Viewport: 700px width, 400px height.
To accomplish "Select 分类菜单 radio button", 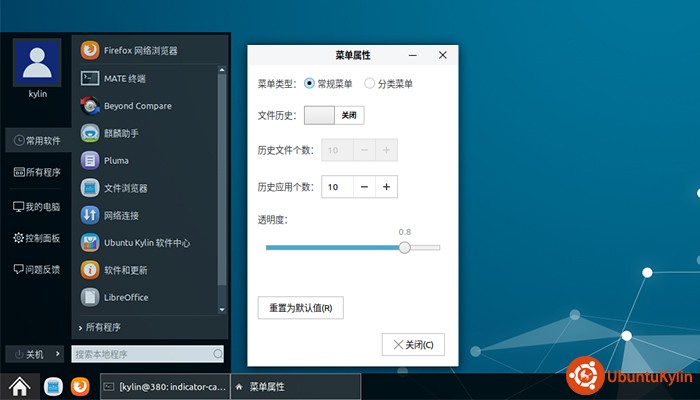I will click(370, 84).
